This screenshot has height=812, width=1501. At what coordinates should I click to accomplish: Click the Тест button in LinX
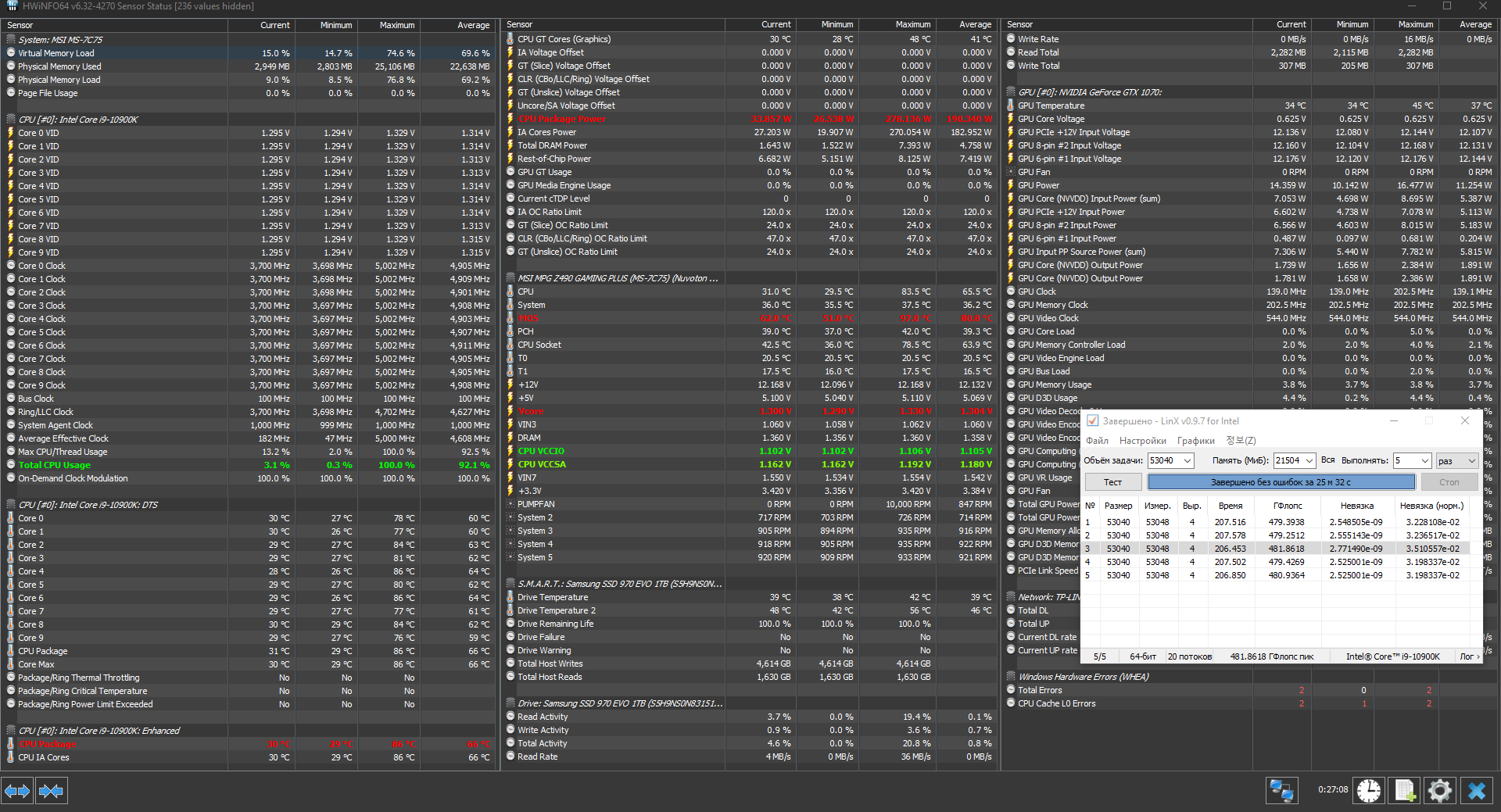[1112, 482]
